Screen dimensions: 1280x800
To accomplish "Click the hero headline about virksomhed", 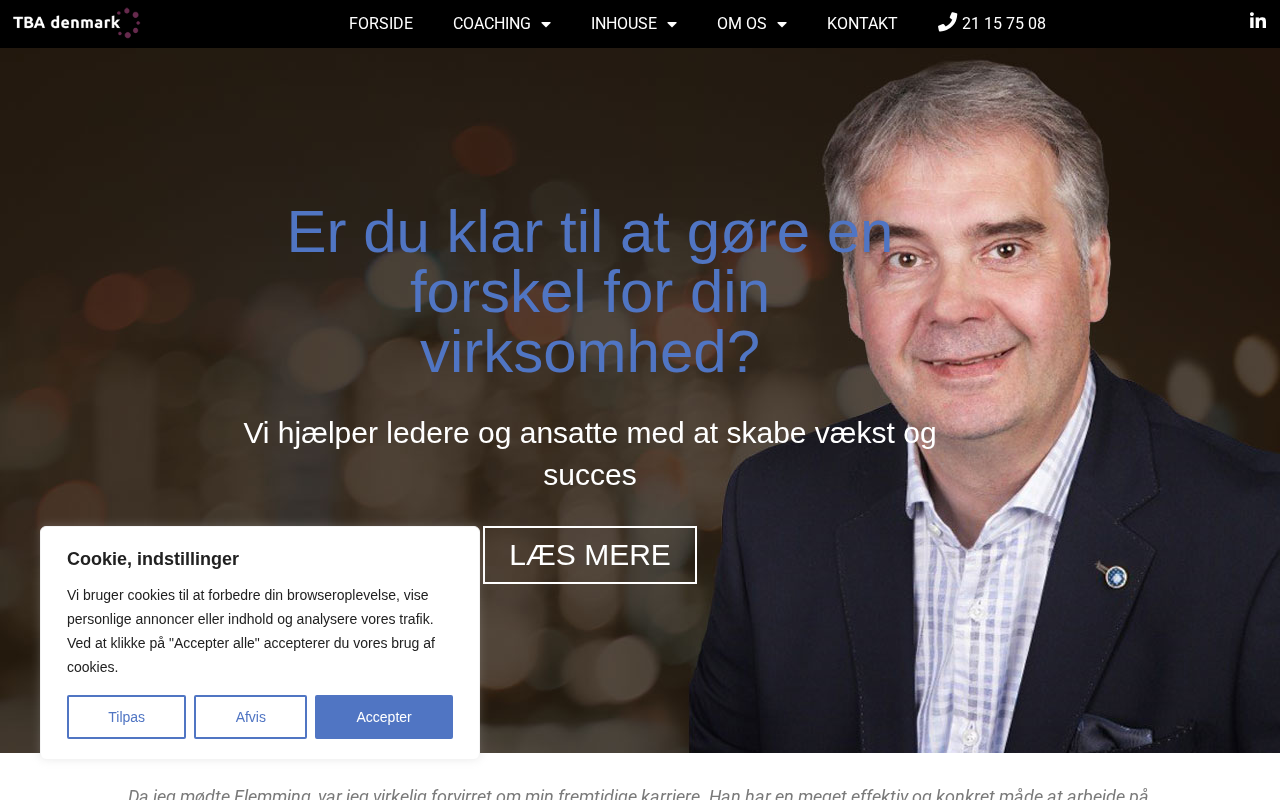I will (590, 292).
